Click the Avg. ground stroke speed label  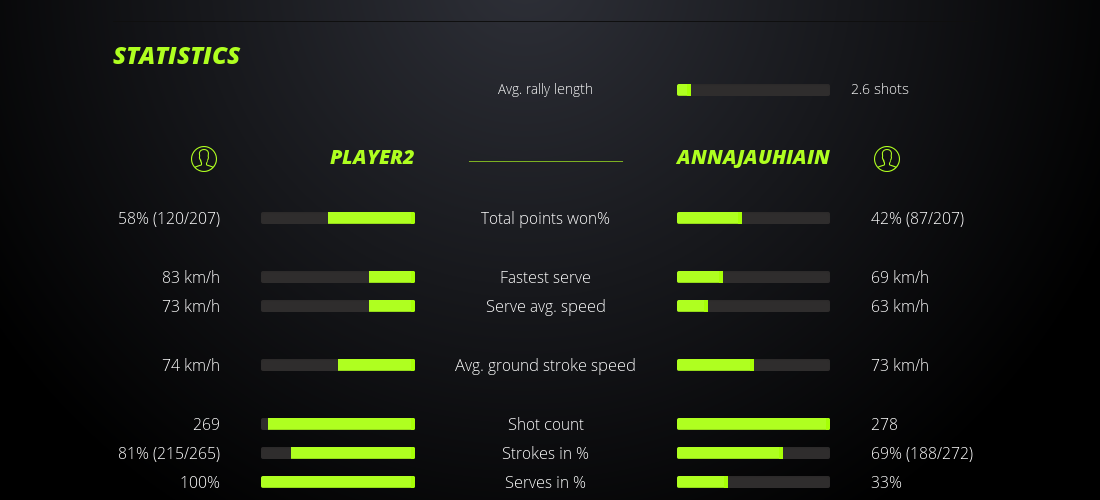(545, 365)
